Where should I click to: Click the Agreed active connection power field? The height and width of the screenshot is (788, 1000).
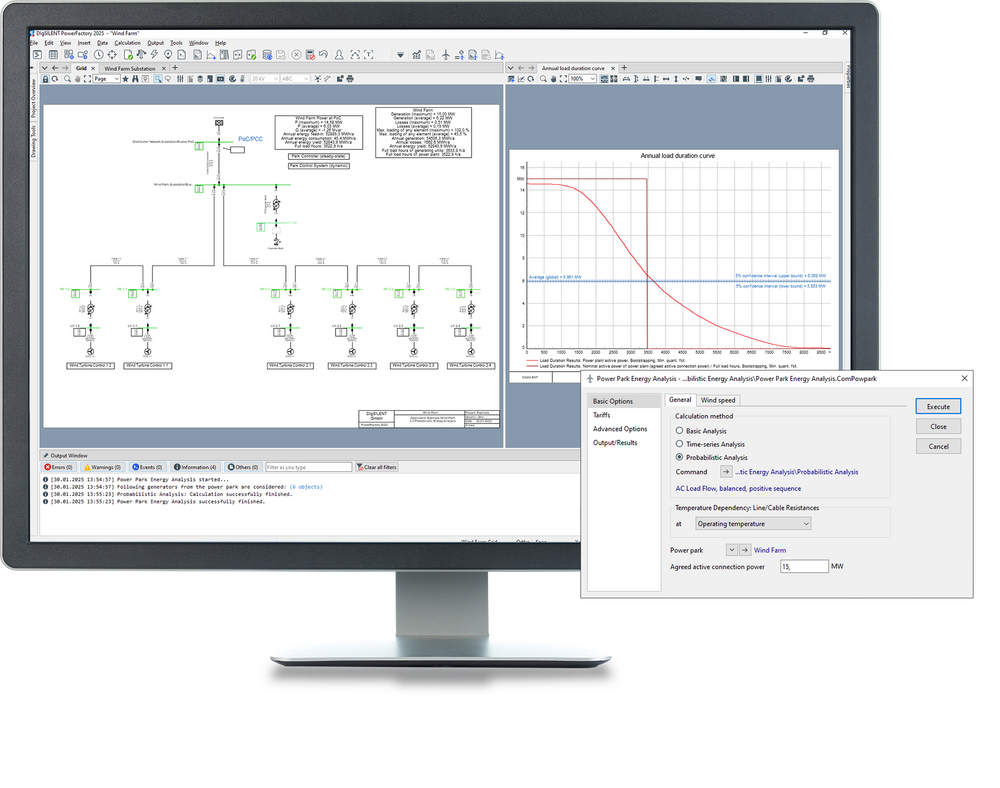tap(803, 567)
